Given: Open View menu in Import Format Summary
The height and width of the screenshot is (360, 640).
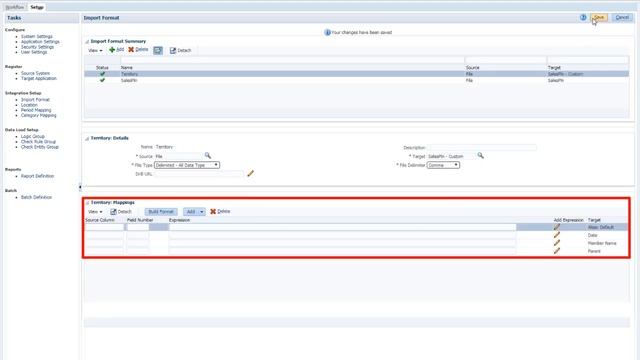Looking at the screenshot, I should (95, 50).
